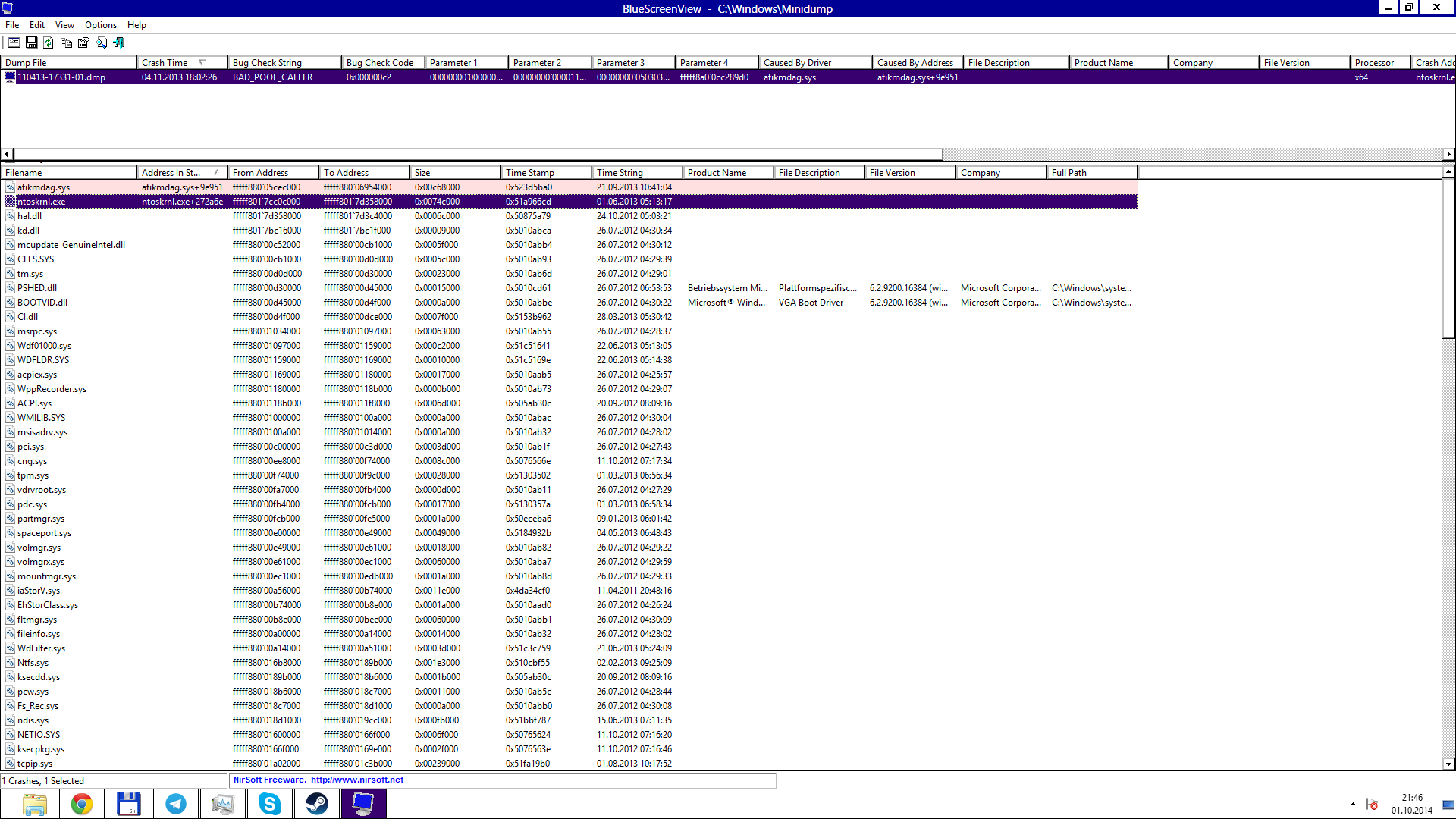Click the Refresh toolbar icon
1456x819 pixels.
(x=49, y=43)
